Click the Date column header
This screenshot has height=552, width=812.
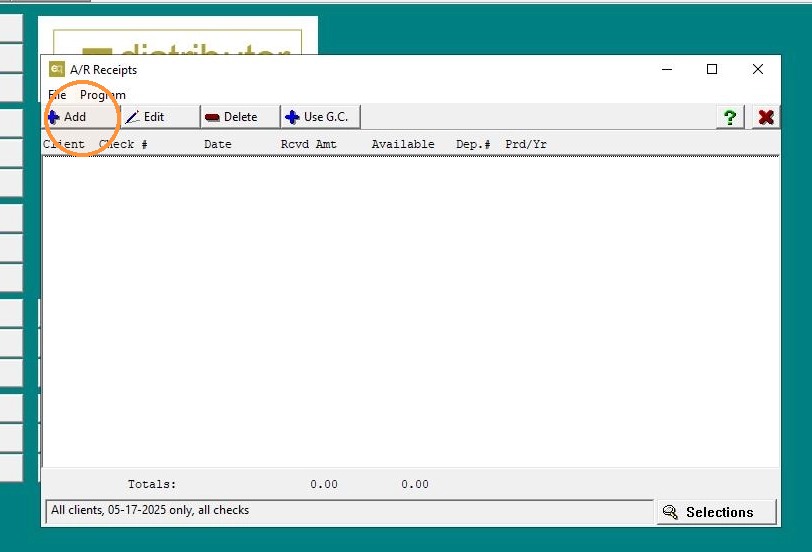(x=218, y=144)
